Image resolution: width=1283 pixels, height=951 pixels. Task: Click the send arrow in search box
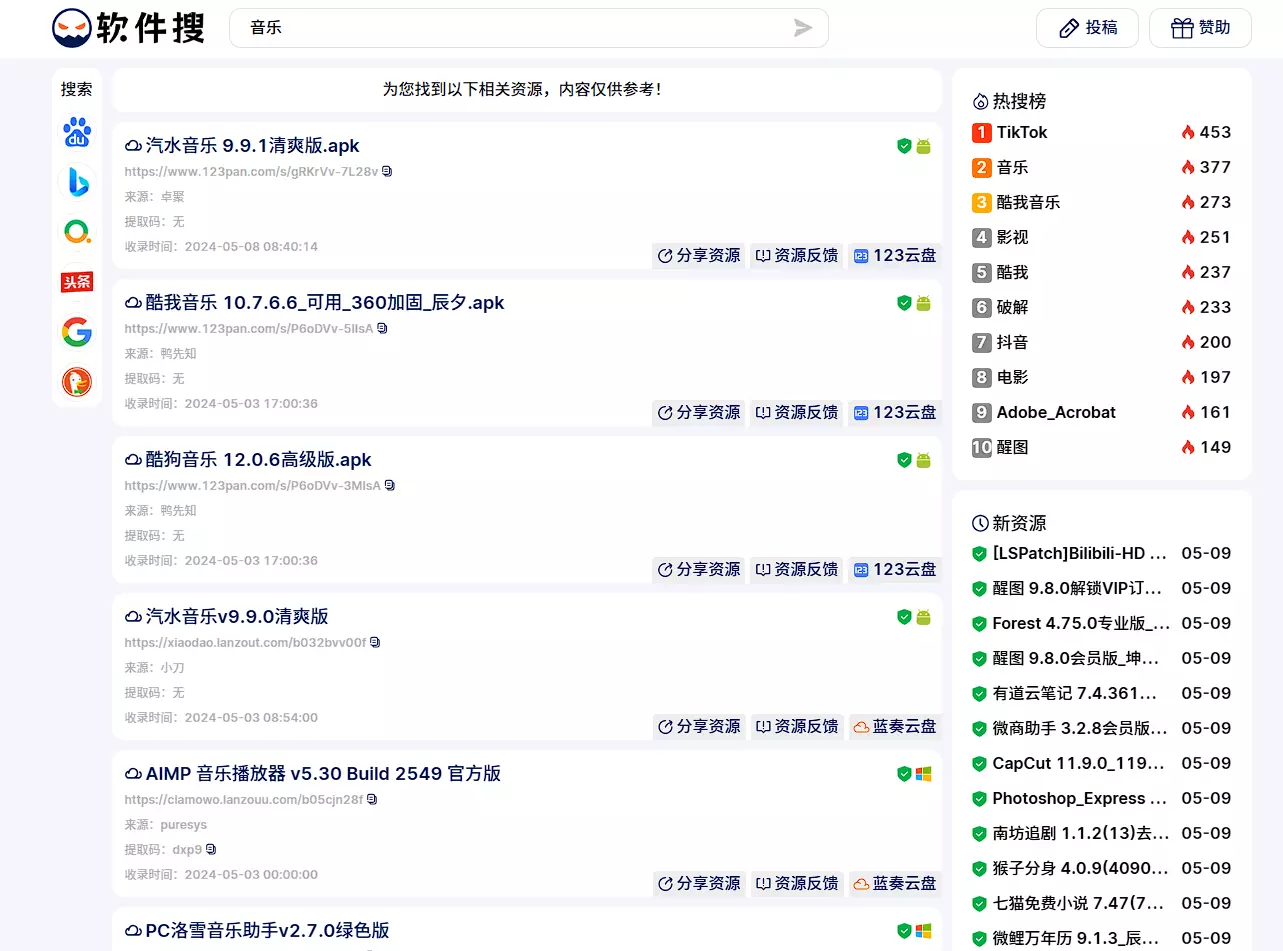tap(803, 28)
